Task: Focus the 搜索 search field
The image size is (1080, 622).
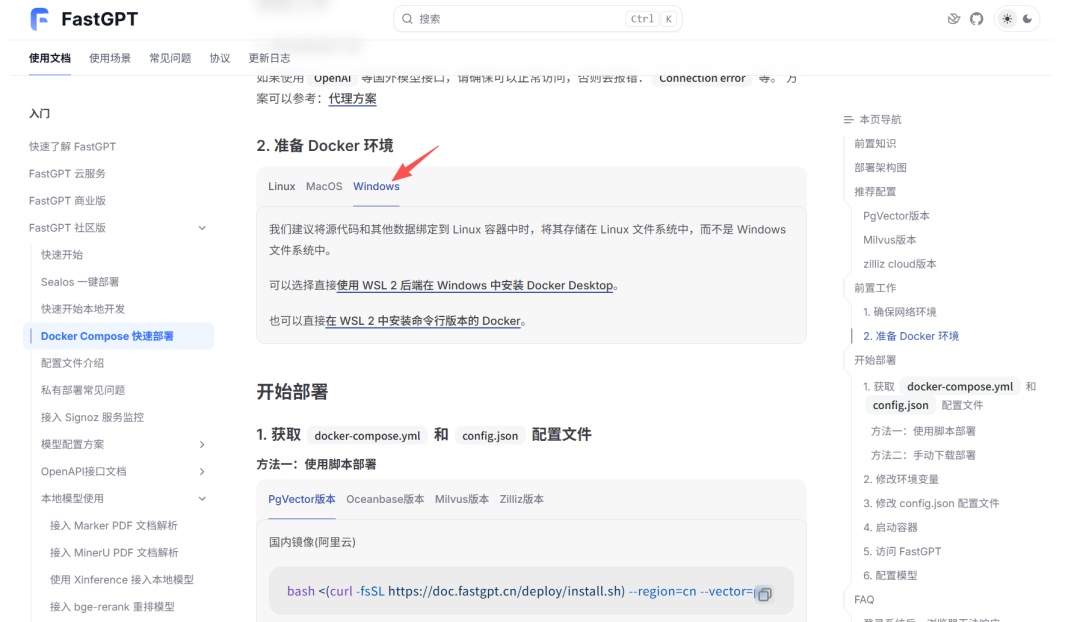Action: click(537, 19)
